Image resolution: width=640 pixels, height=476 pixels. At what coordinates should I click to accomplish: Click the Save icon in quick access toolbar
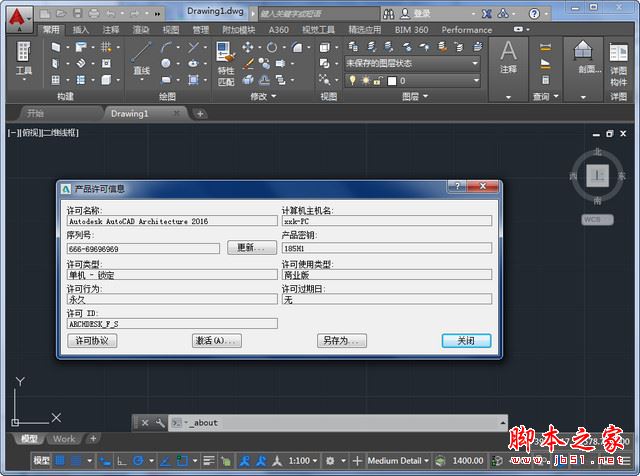click(77, 13)
